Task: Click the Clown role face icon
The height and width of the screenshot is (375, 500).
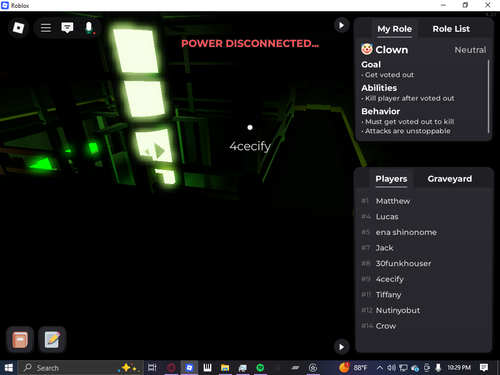Action: click(367, 49)
